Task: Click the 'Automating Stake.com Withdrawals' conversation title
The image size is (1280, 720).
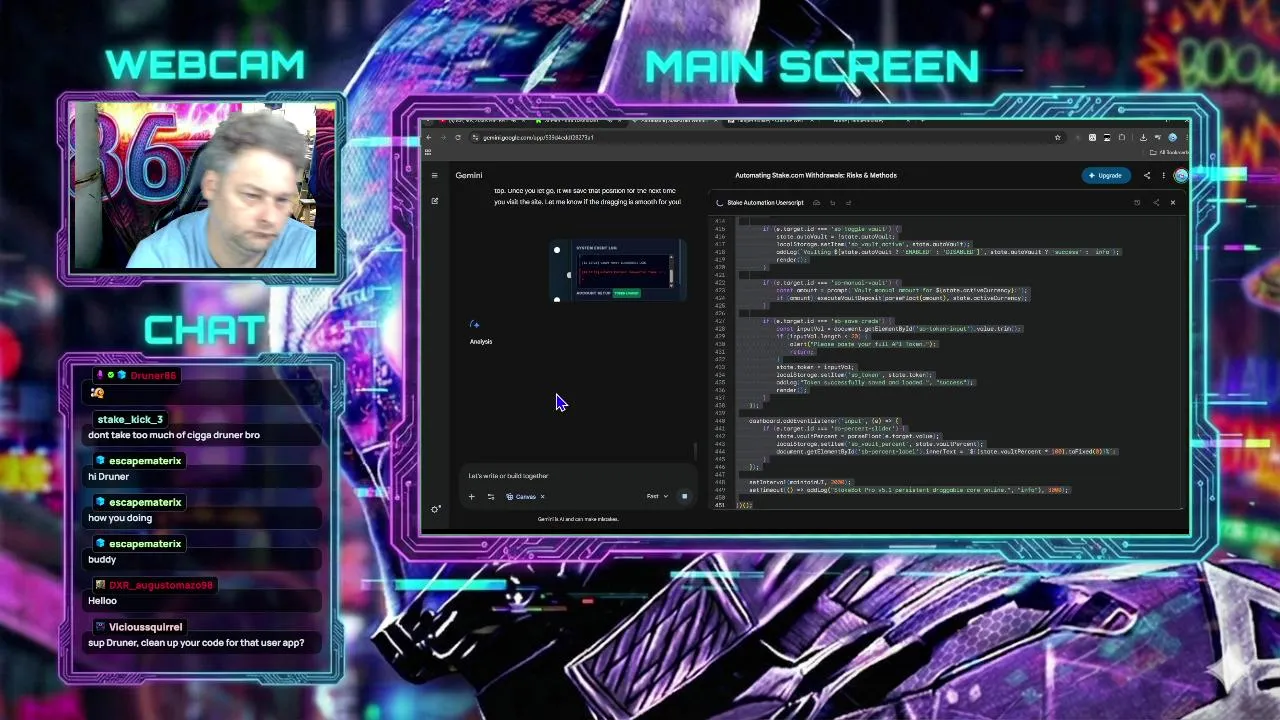Action: (816, 175)
